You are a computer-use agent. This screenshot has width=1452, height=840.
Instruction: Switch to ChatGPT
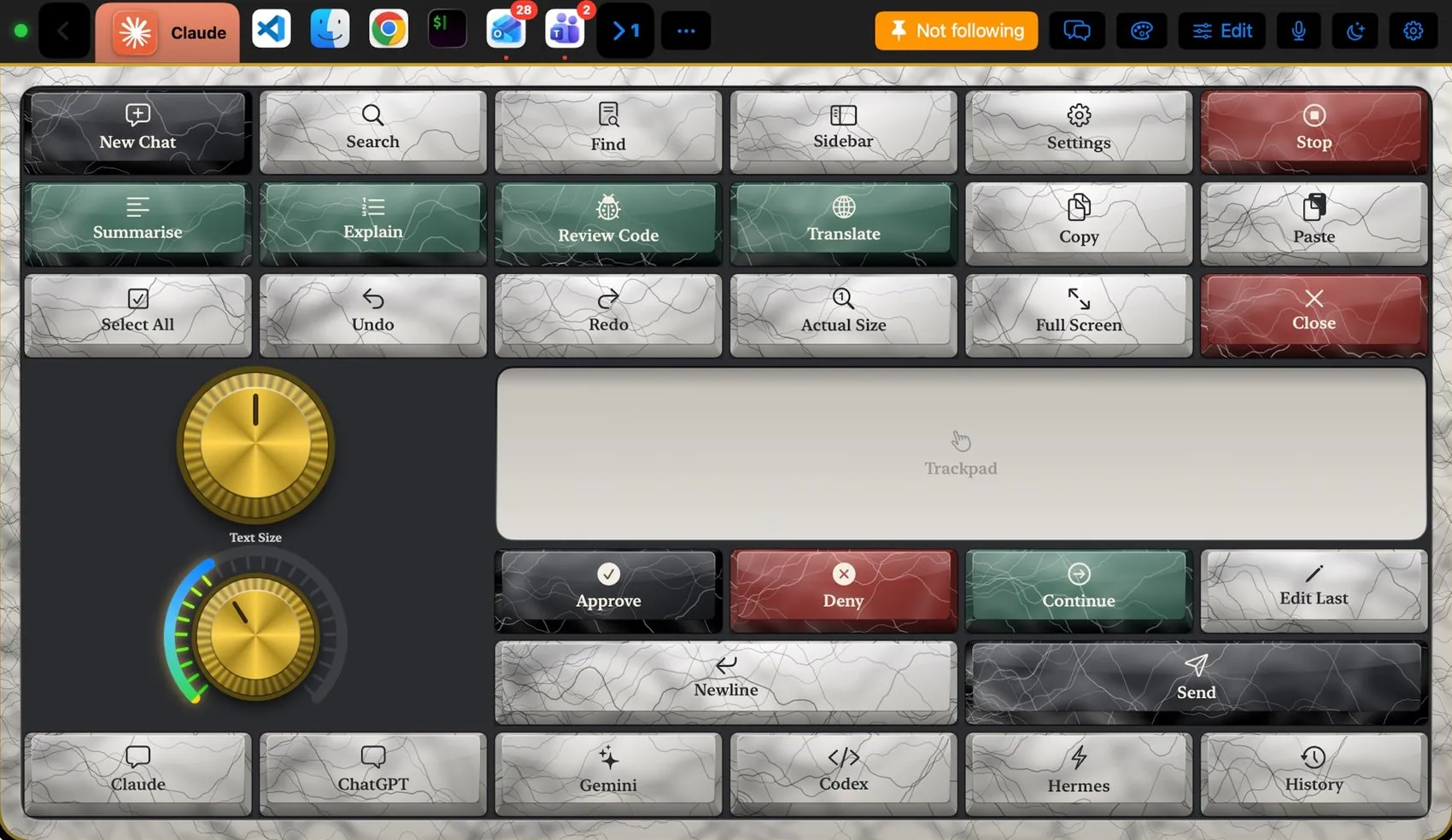coord(372,773)
